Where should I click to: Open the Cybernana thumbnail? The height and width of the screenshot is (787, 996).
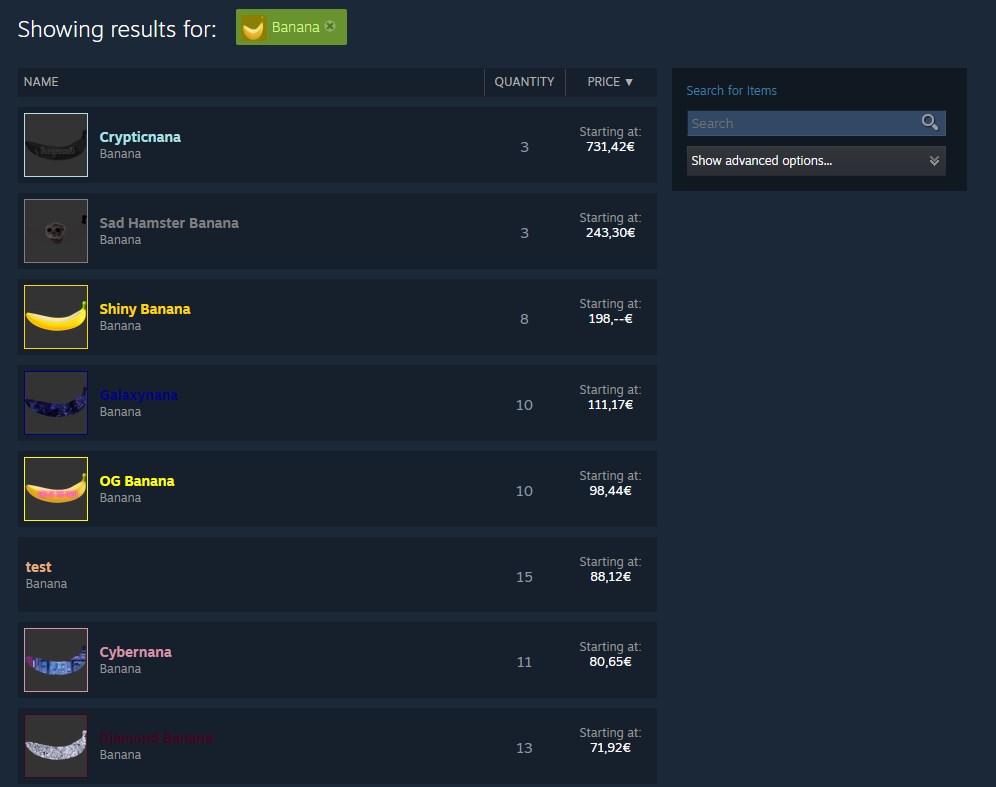pos(56,660)
